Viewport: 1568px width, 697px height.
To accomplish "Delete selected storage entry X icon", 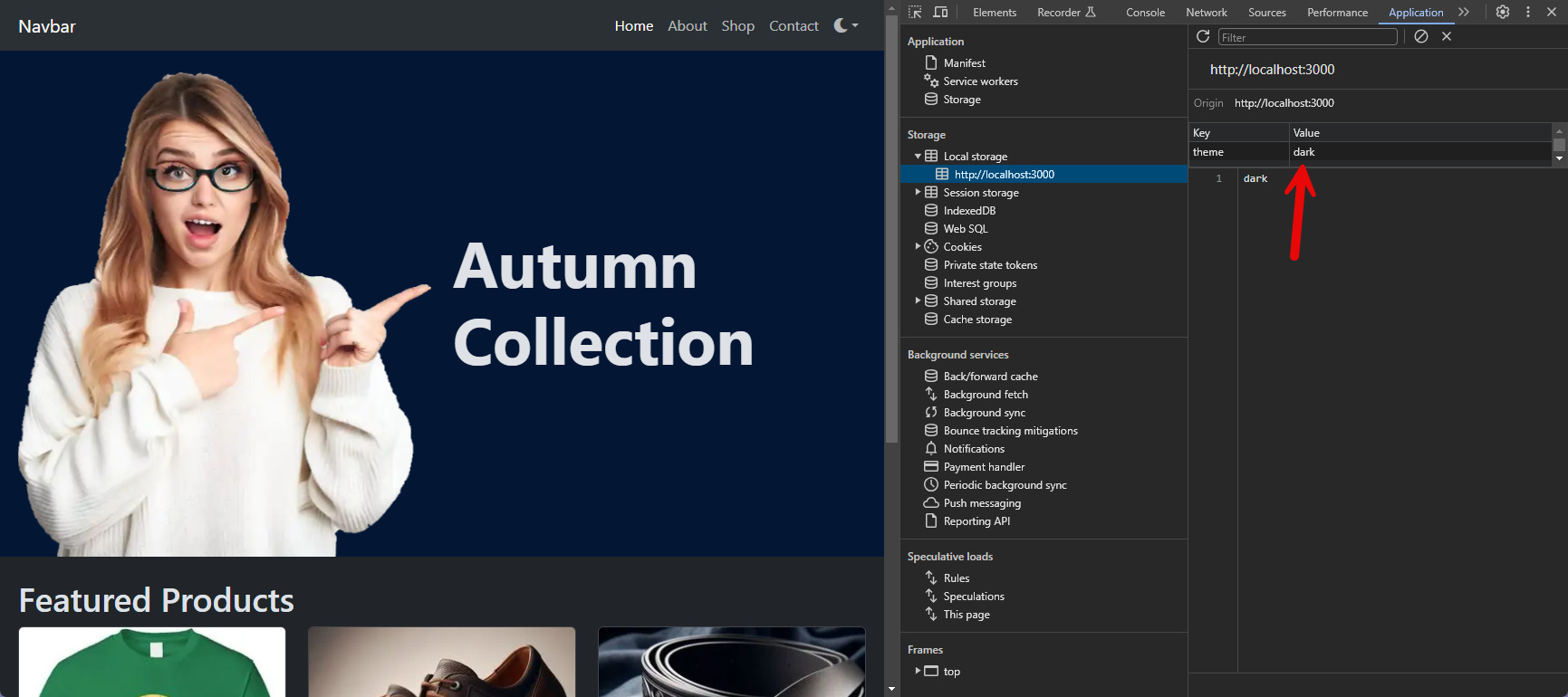I will (1447, 36).
